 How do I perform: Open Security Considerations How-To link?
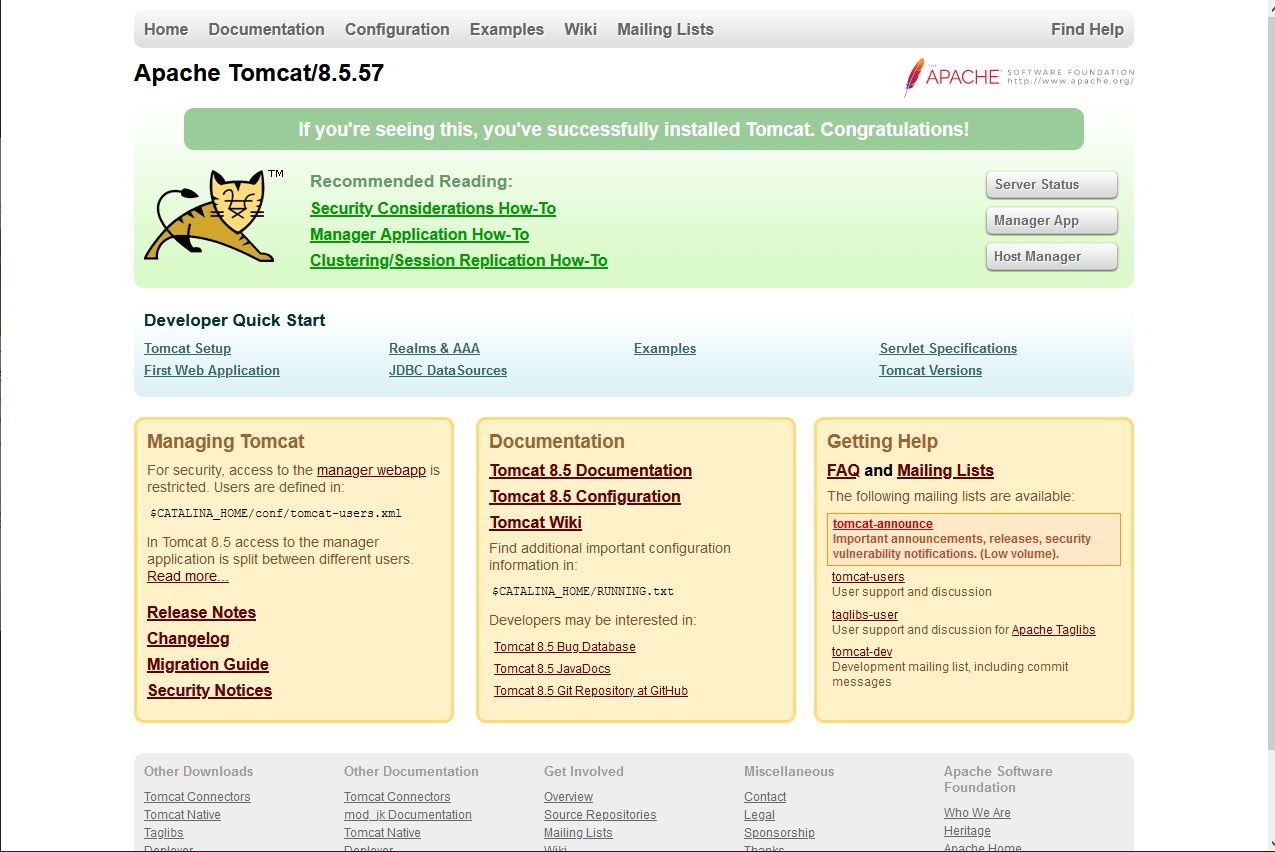[433, 208]
